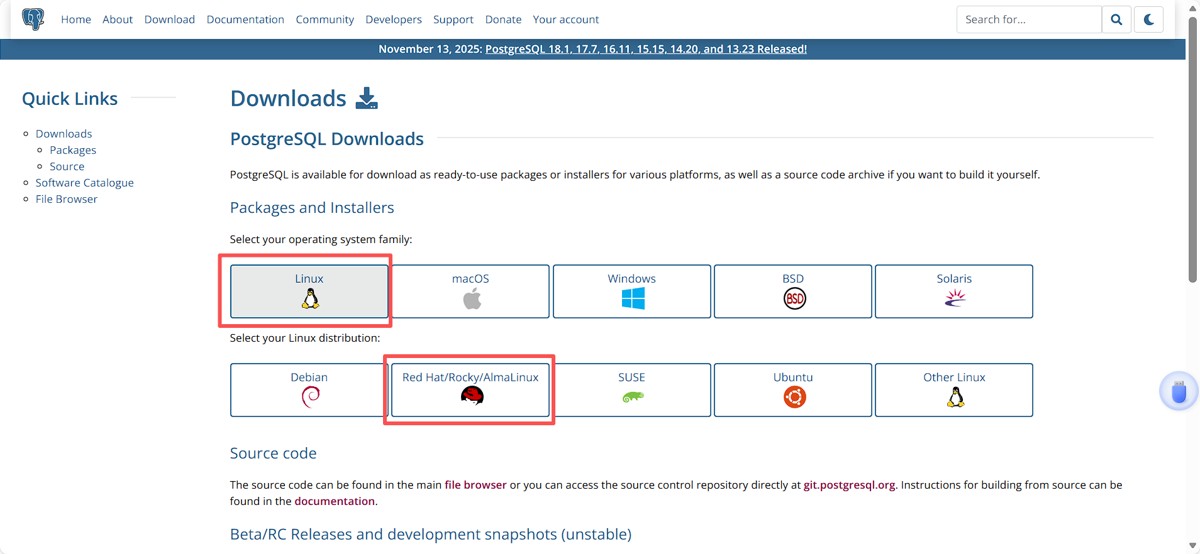Toggle dark mode moon icon

[x=1149, y=19]
